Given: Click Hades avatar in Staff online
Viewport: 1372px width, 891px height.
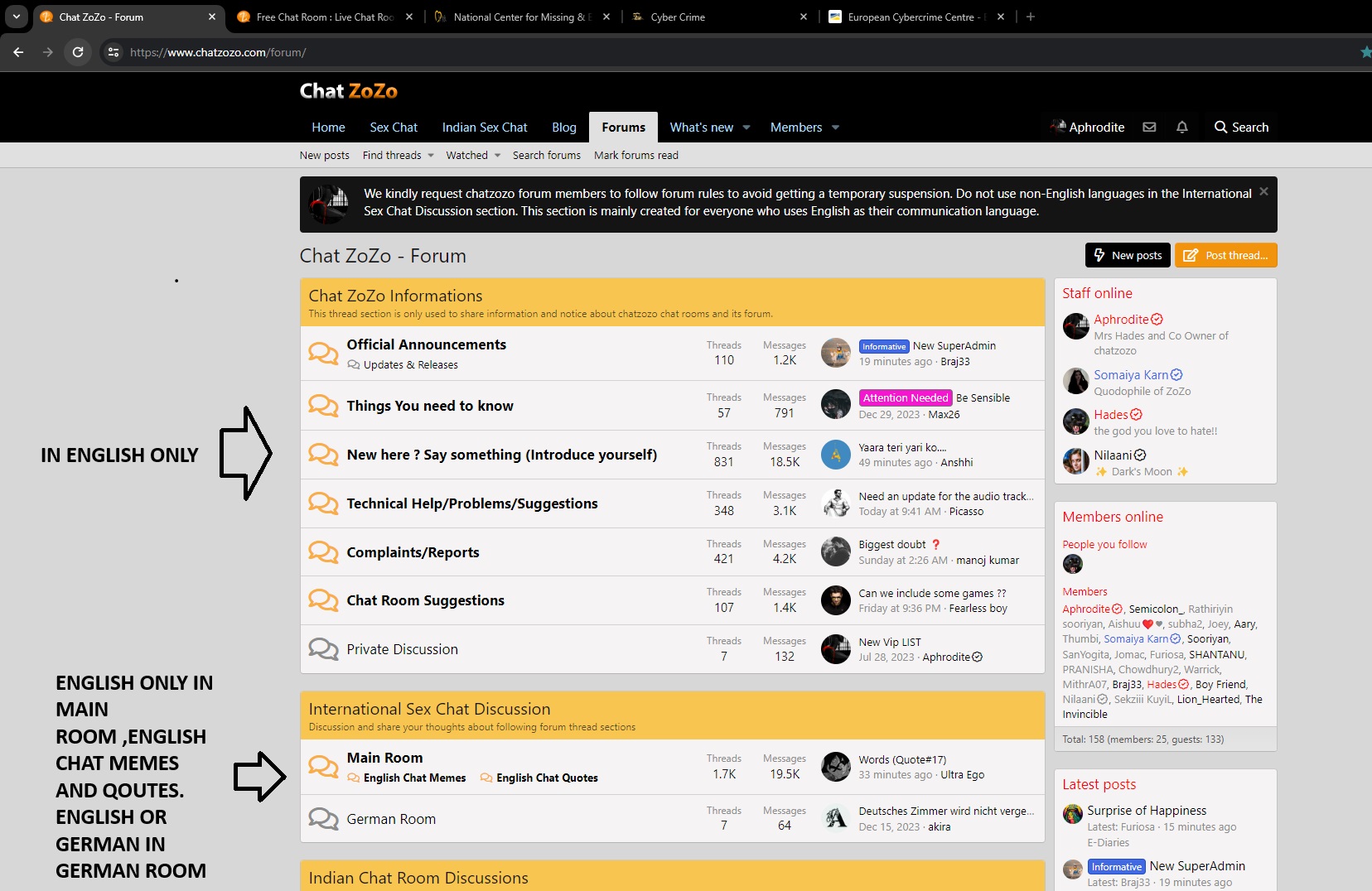Looking at the screenshot, I should click(x=1076, y=421).
